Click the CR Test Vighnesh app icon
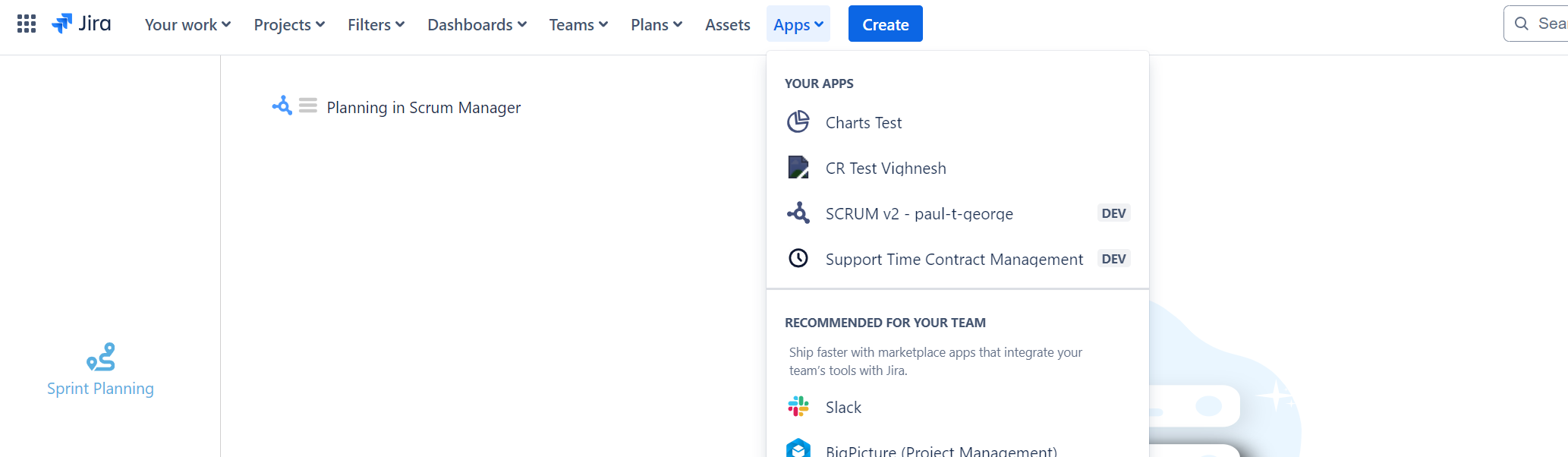This screenshot has width=1568, height=457. coord(798,168)
